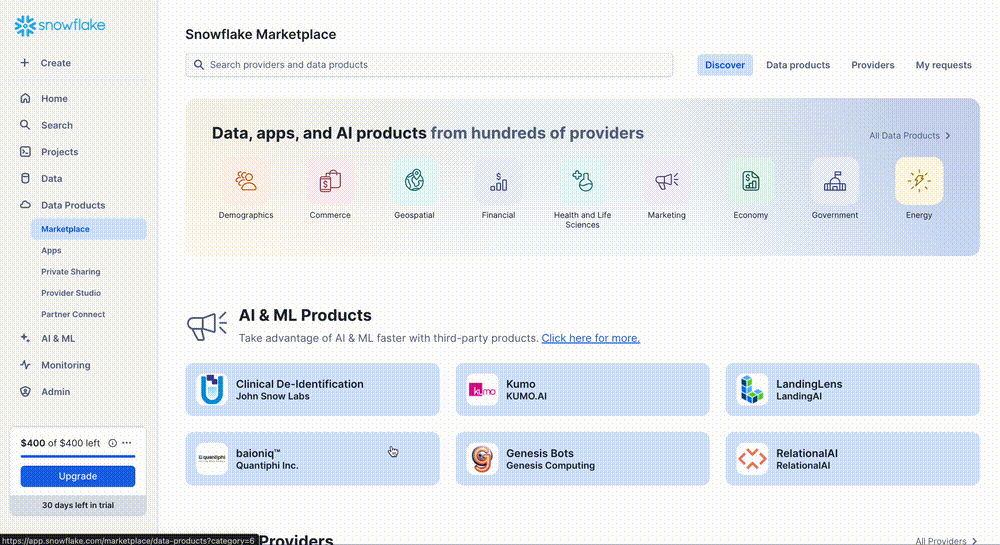
Task: Click the Upgrade button
Action: click(x=78, y=476)
